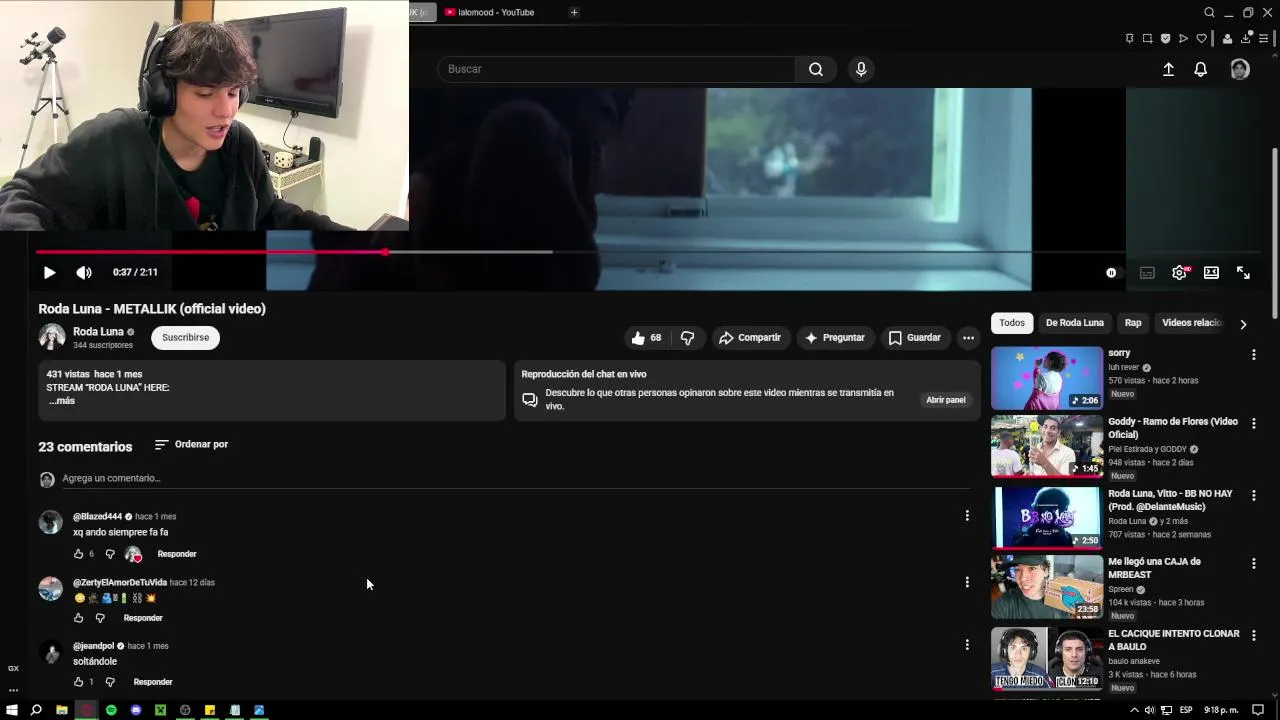Add page to bookmarks heart icon
The image size is (1280, 720).
click(1201, 39)
